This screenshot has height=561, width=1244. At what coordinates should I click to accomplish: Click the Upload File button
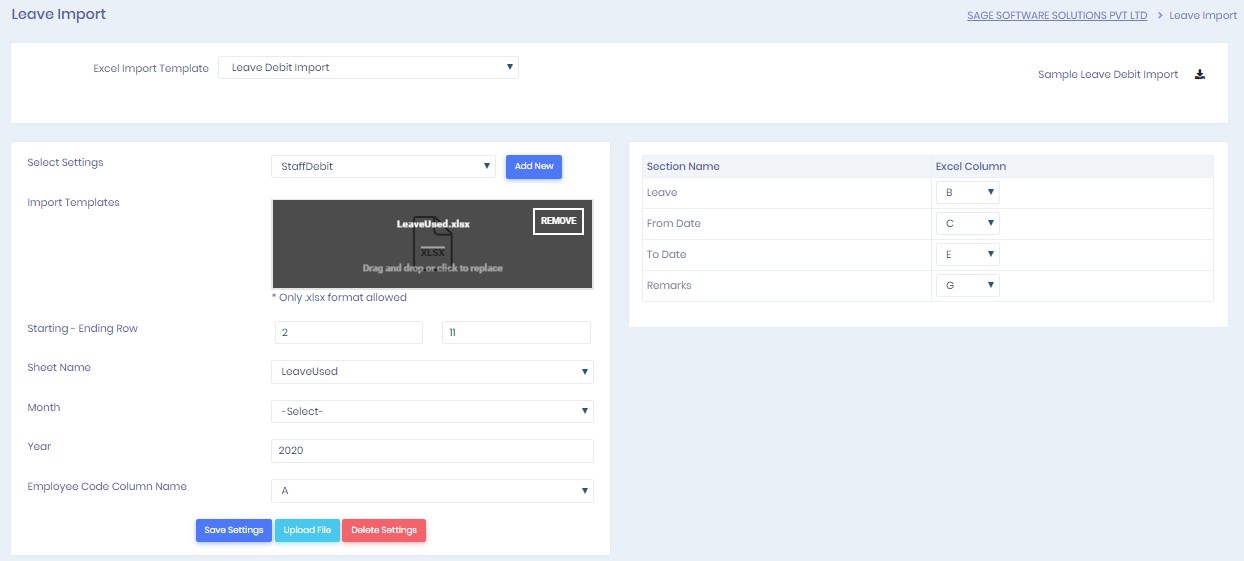click(x=307, y=530)
